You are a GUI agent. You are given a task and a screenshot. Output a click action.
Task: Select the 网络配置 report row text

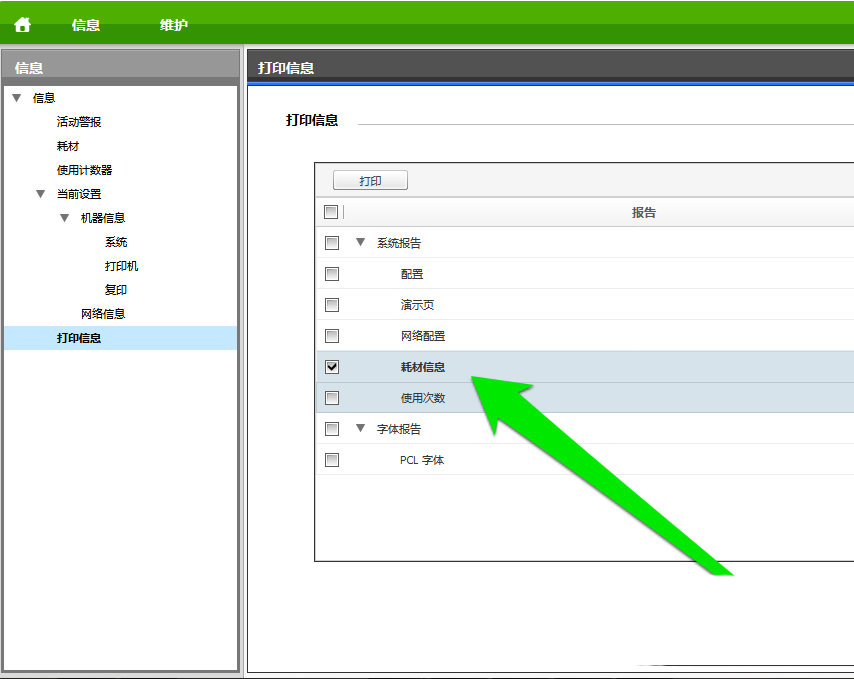[423, 336]
